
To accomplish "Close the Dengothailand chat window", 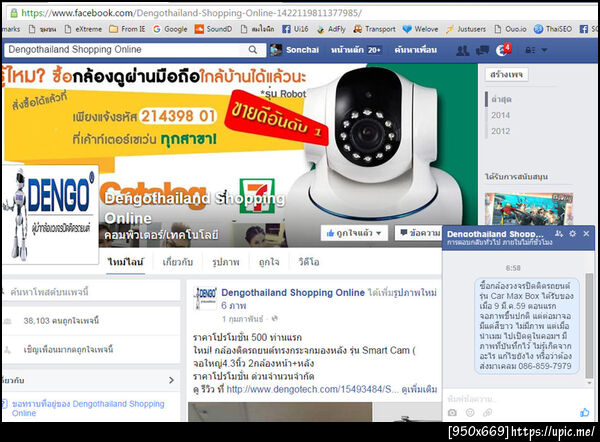I will point(586,233).
